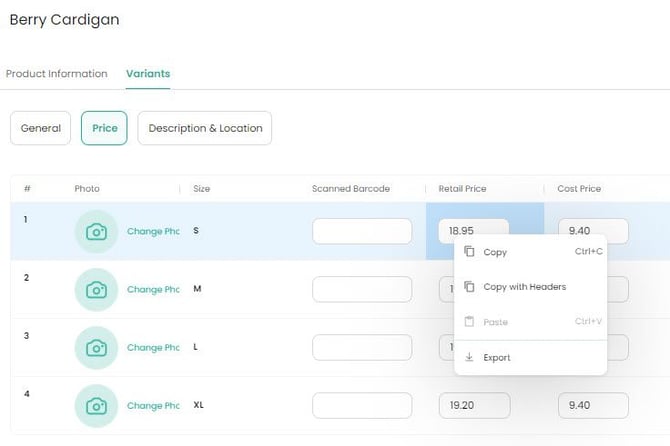Switch to the Product Information tab
This screenshot has width=670, height=446.
[x=57, y=74]
